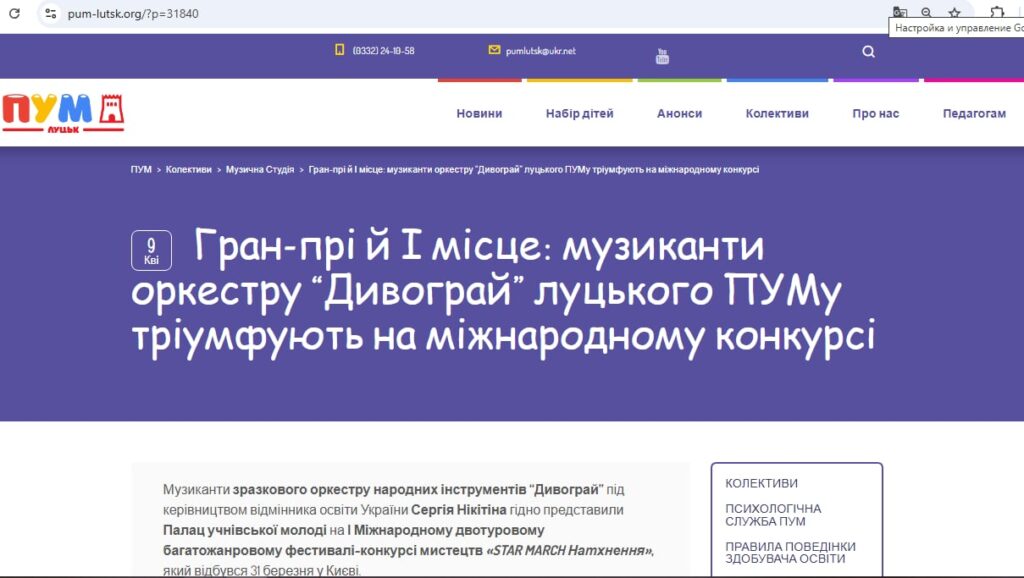This screenshot has width=1024, height=578.
Task: Open the YouTube channel icon
Action: pos(662,55)
